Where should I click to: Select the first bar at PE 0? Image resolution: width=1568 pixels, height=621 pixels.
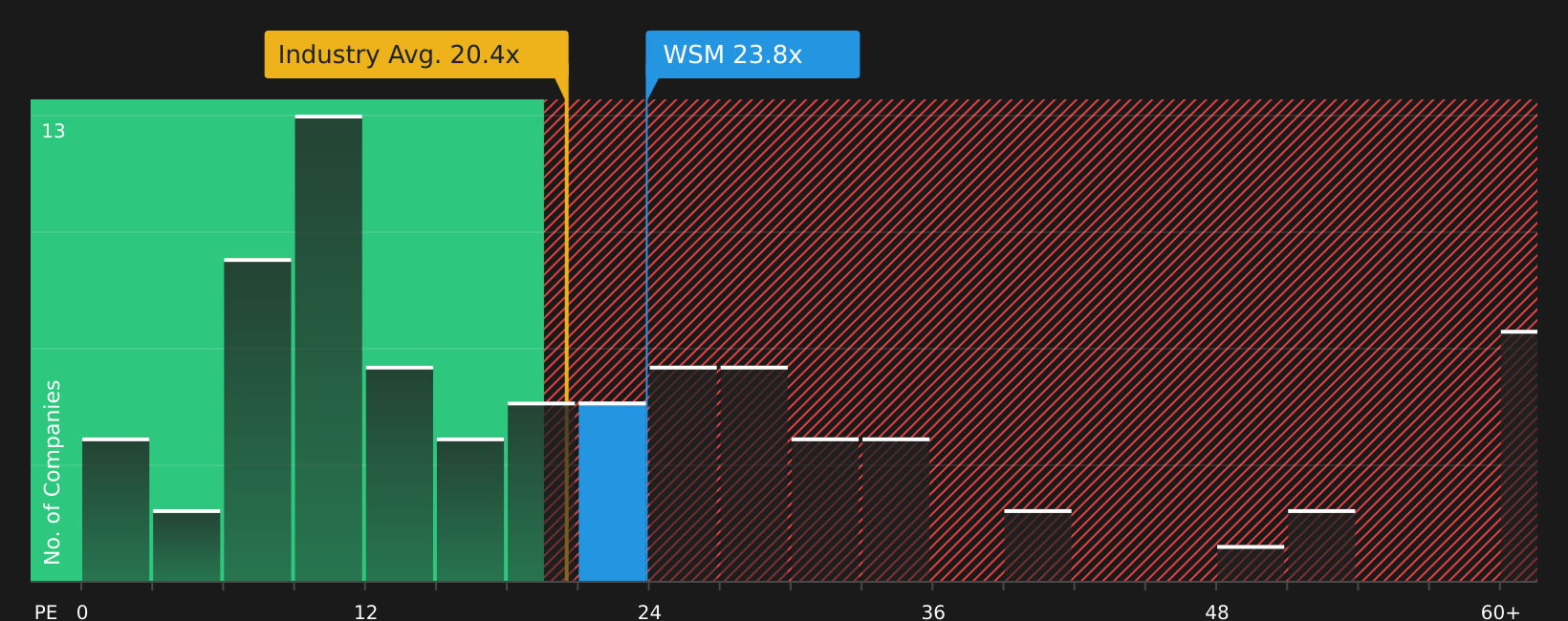[x=116, y=509]
